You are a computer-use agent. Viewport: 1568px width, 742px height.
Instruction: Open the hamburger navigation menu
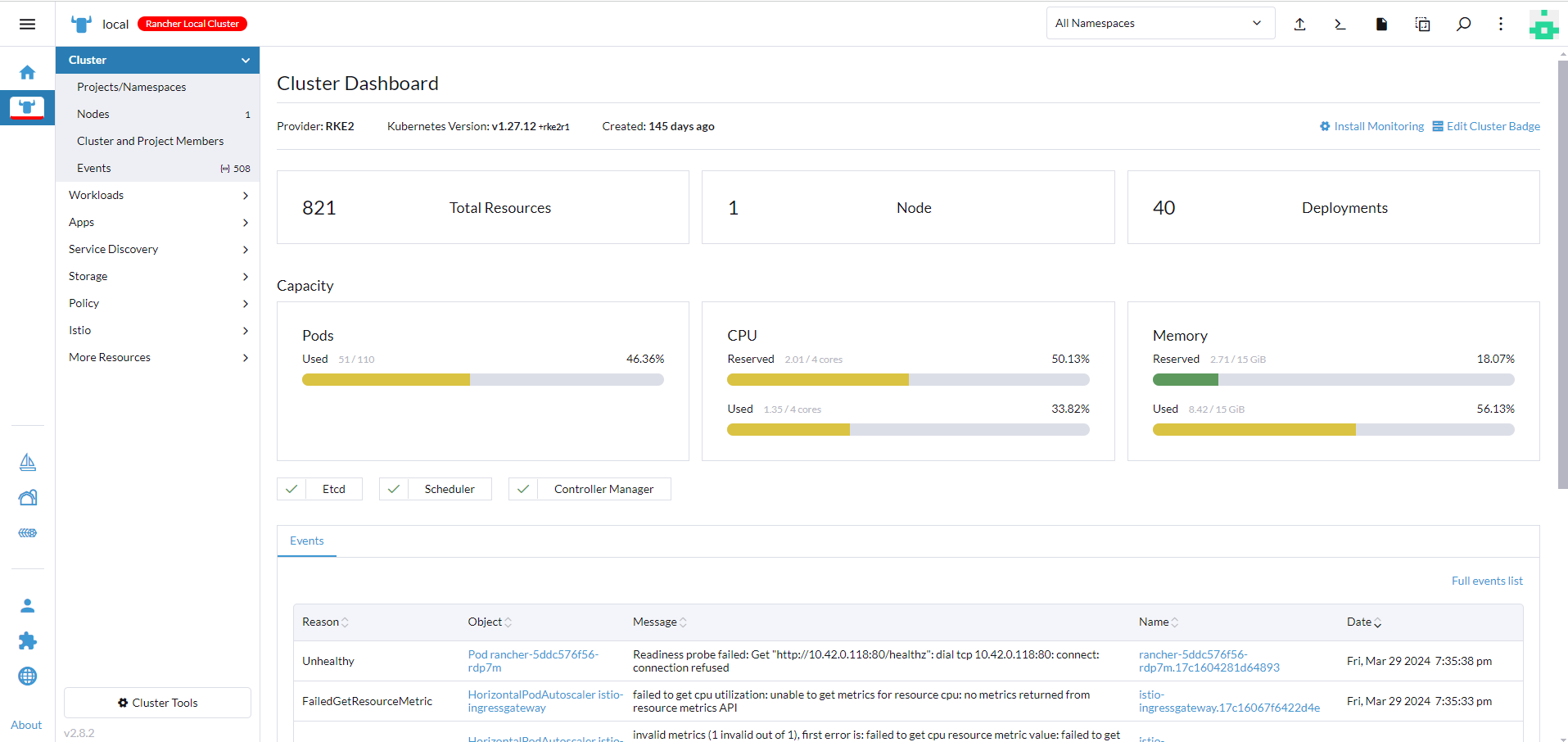tap(27, 24)
